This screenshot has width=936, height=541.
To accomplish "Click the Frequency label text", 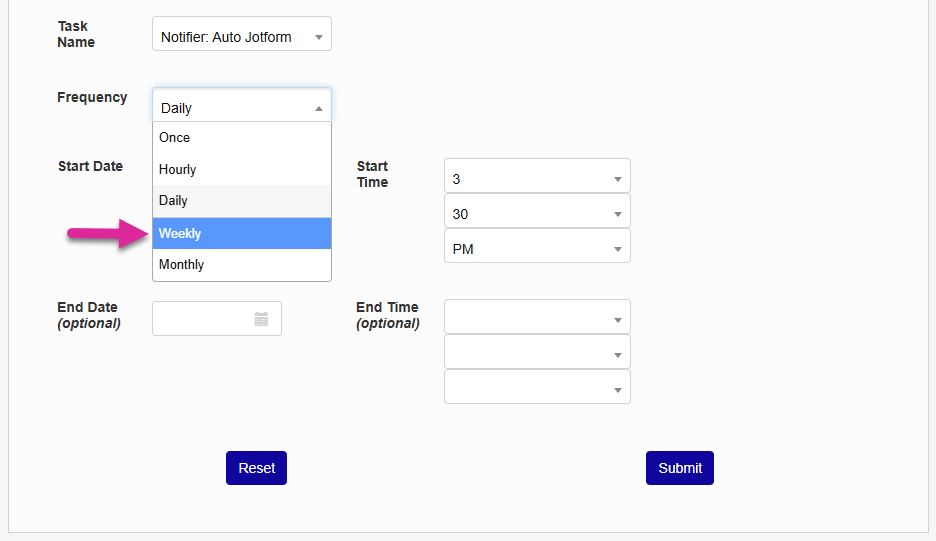I will click(x=92, y=97).
